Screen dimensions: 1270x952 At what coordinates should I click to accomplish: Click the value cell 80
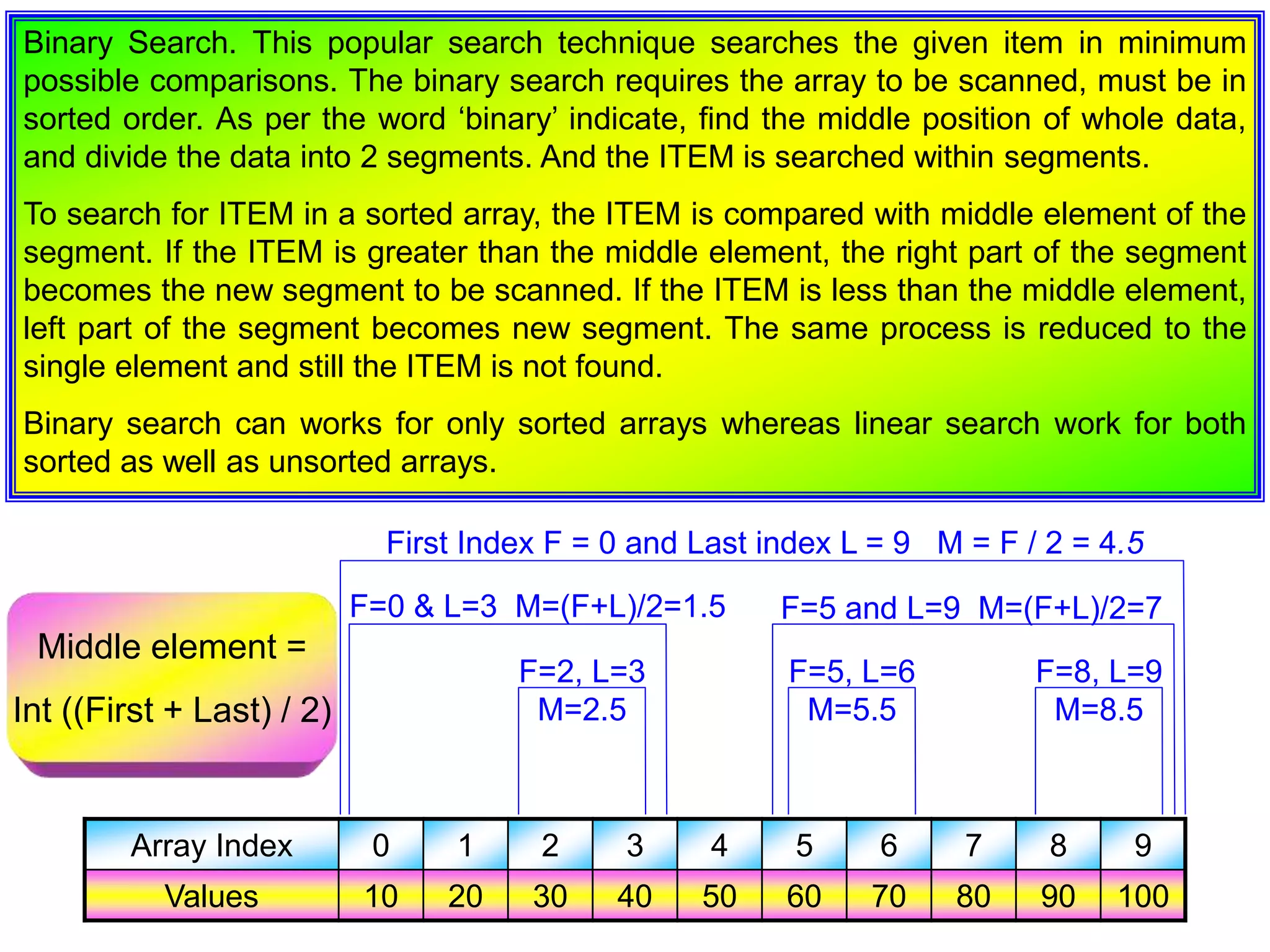[974, 896]
